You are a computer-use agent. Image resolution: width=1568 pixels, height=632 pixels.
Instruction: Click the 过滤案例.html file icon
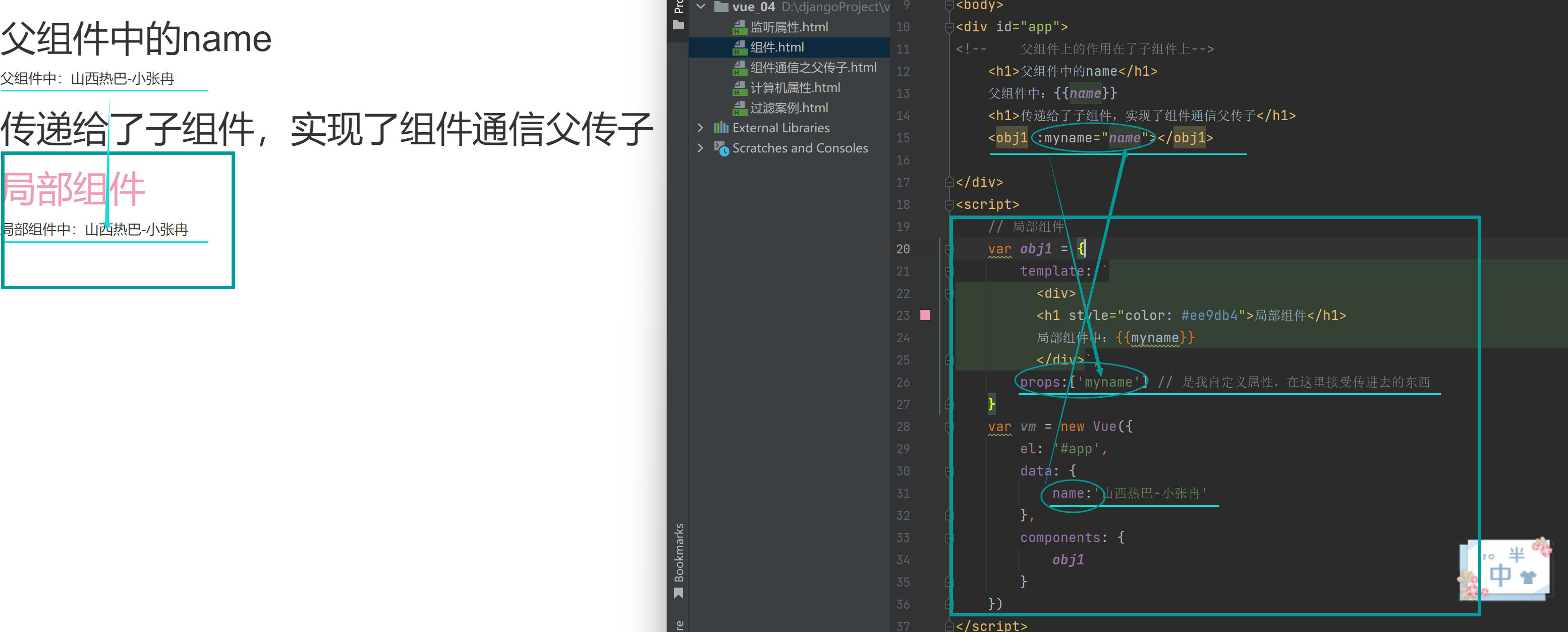(x=740, y=109)
